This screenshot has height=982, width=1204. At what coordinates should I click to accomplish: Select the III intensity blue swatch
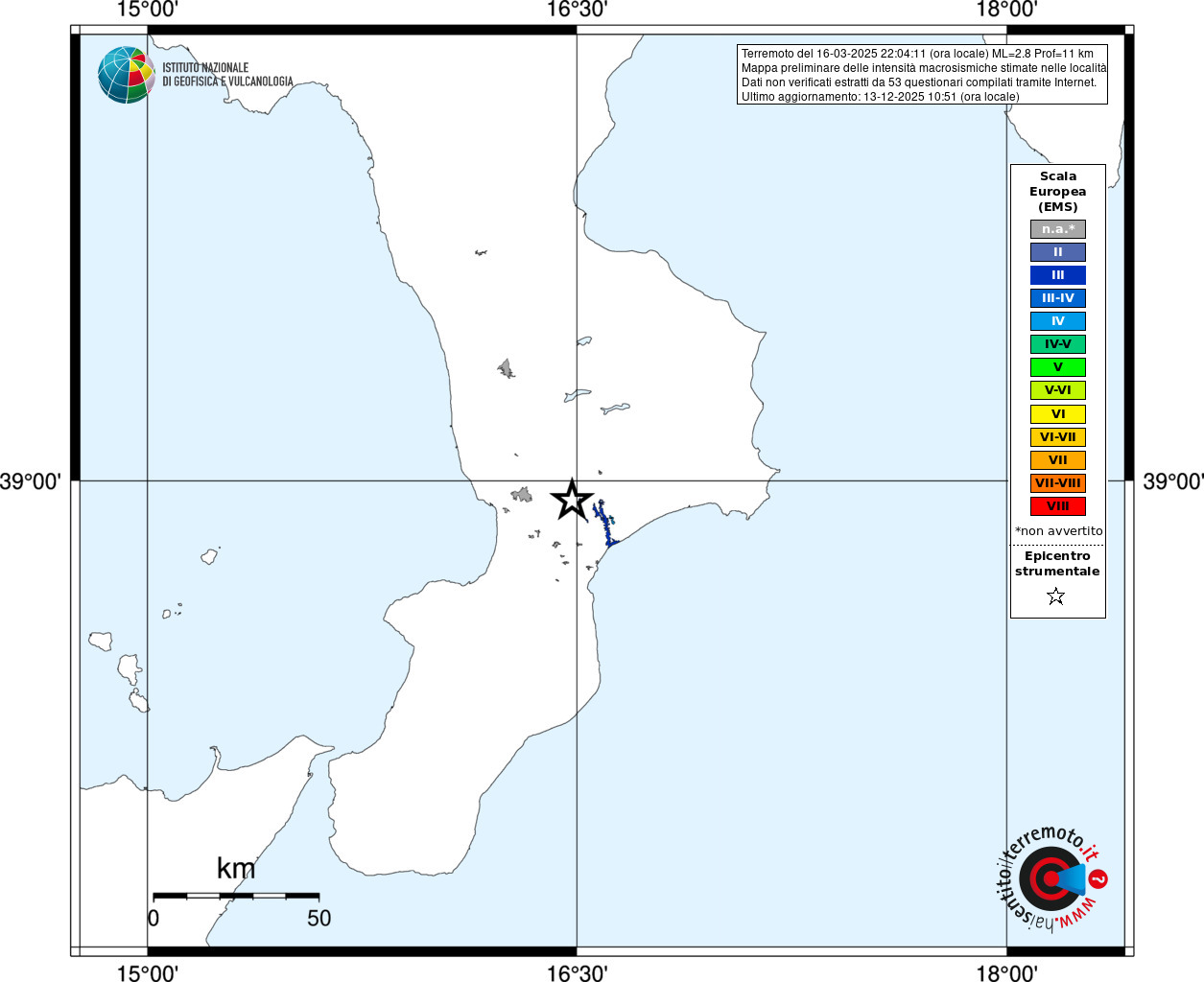1058,275
